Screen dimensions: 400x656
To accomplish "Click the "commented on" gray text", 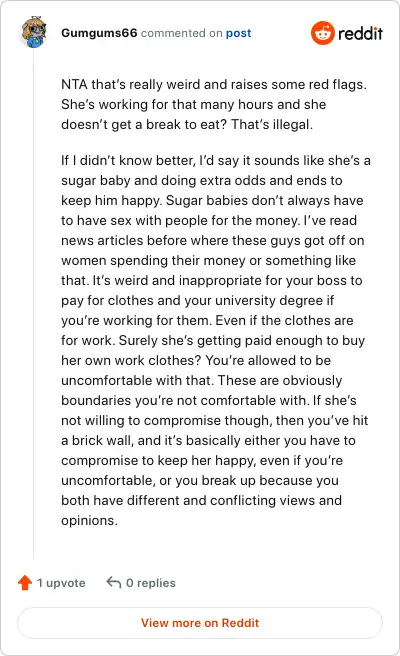I will click(x=181, y=33).
